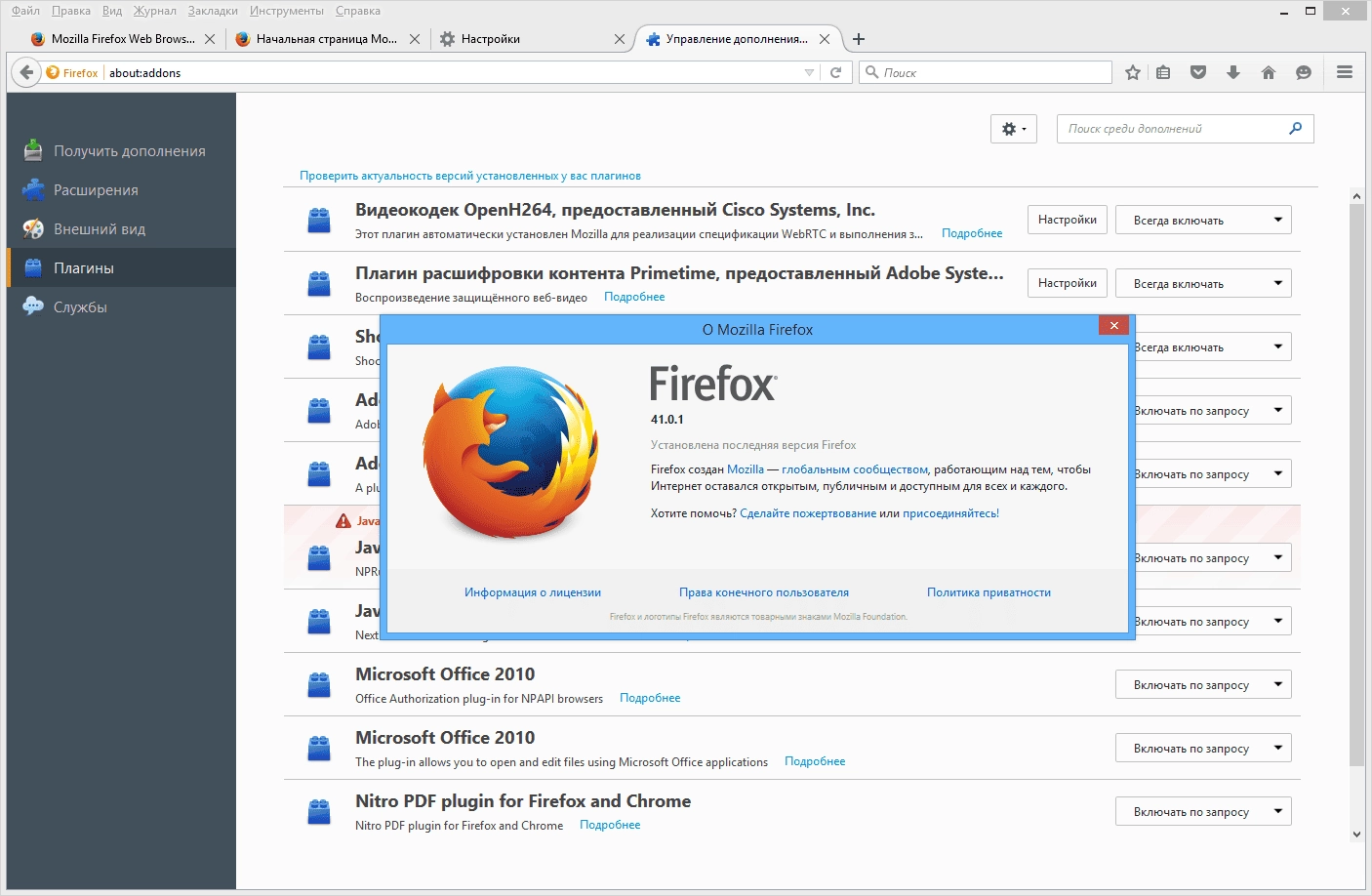Select Службы in sidebar

[121, 306]
